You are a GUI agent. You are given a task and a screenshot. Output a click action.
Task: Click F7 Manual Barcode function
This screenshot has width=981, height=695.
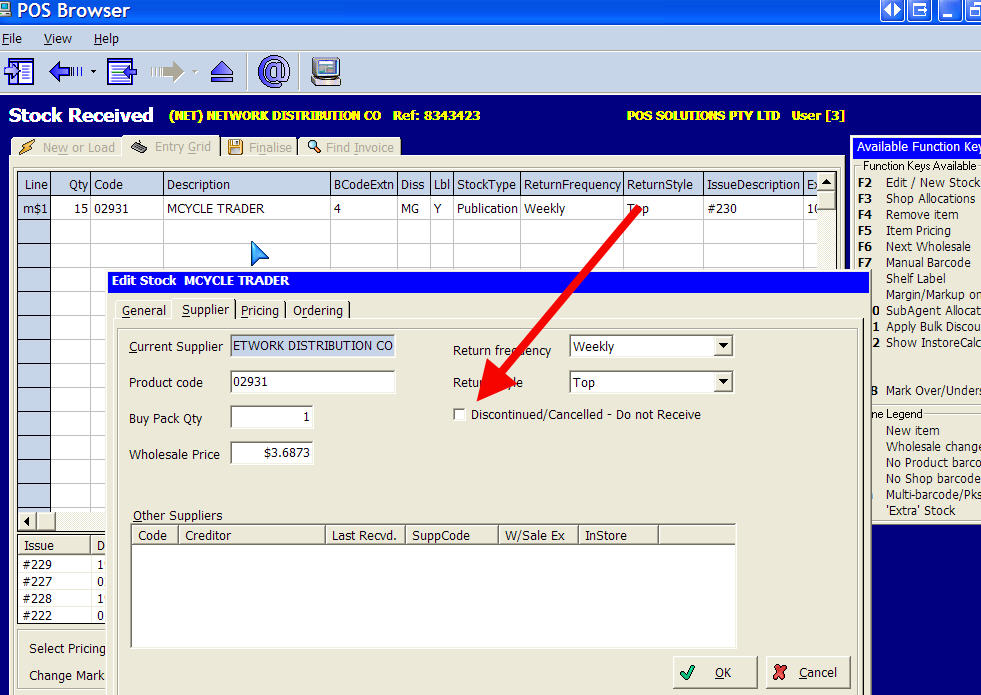tap(914, 263)
